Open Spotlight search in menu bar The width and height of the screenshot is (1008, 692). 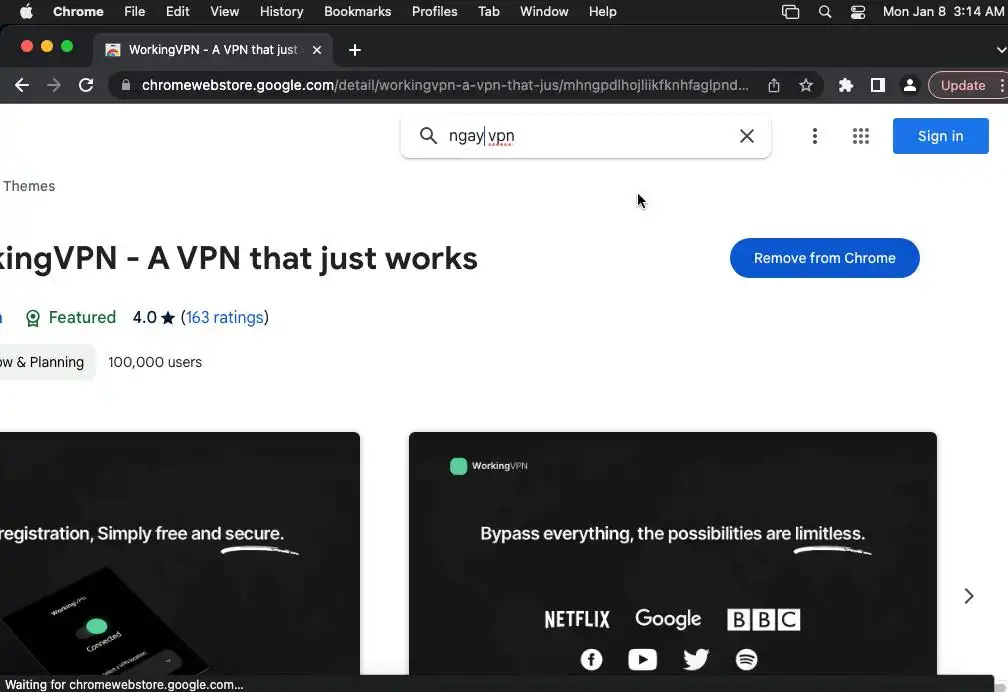click(x=825, y=12)
